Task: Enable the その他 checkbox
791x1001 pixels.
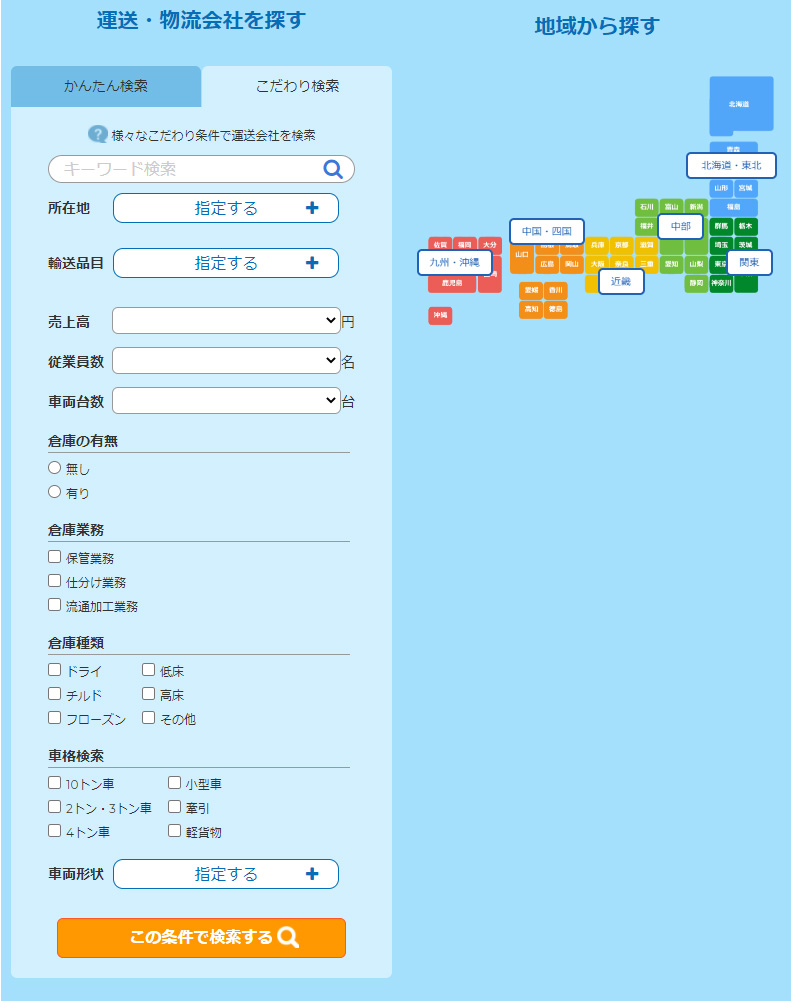Action: 148,718
